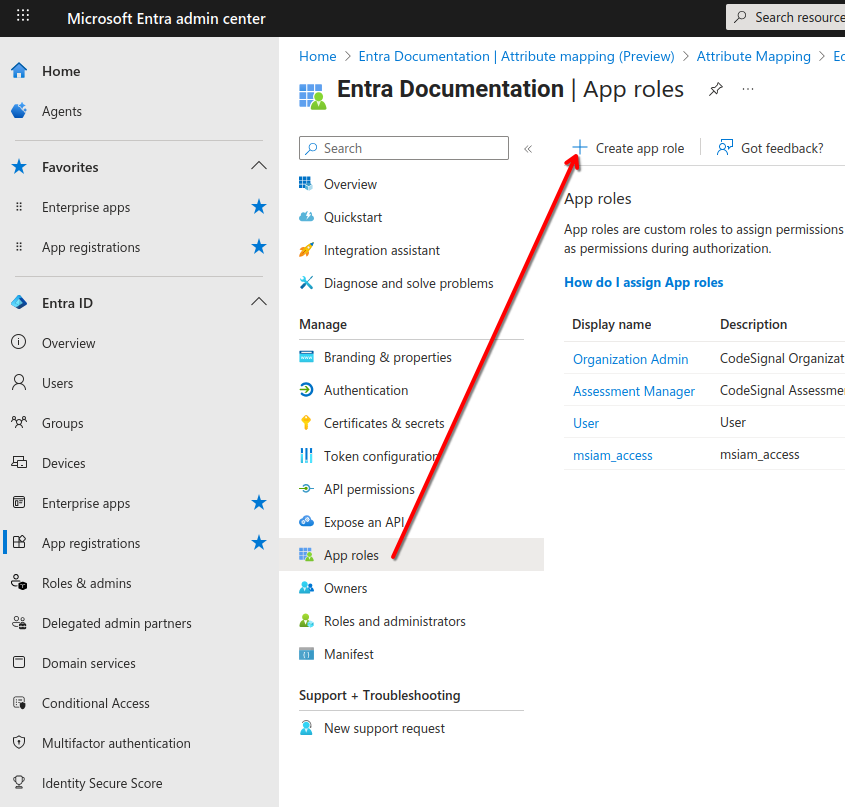Viewport: 845px width, 807px height.
Task: Toggle favorite star for Entra ID Enterprise apps
Action: pos(259,503)
